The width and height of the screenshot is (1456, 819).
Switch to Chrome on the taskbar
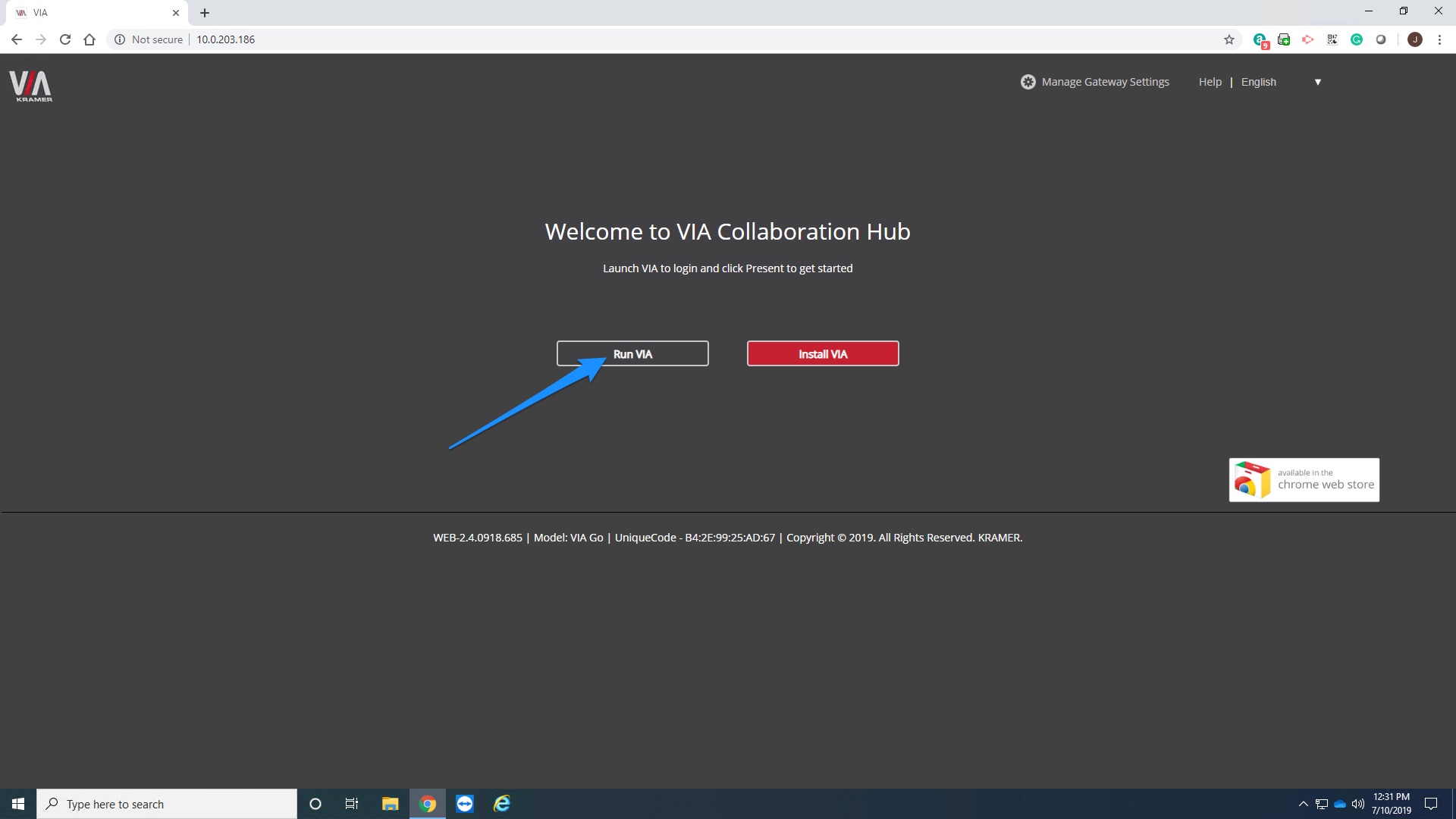pyautogui.click(x=428, y=804)
